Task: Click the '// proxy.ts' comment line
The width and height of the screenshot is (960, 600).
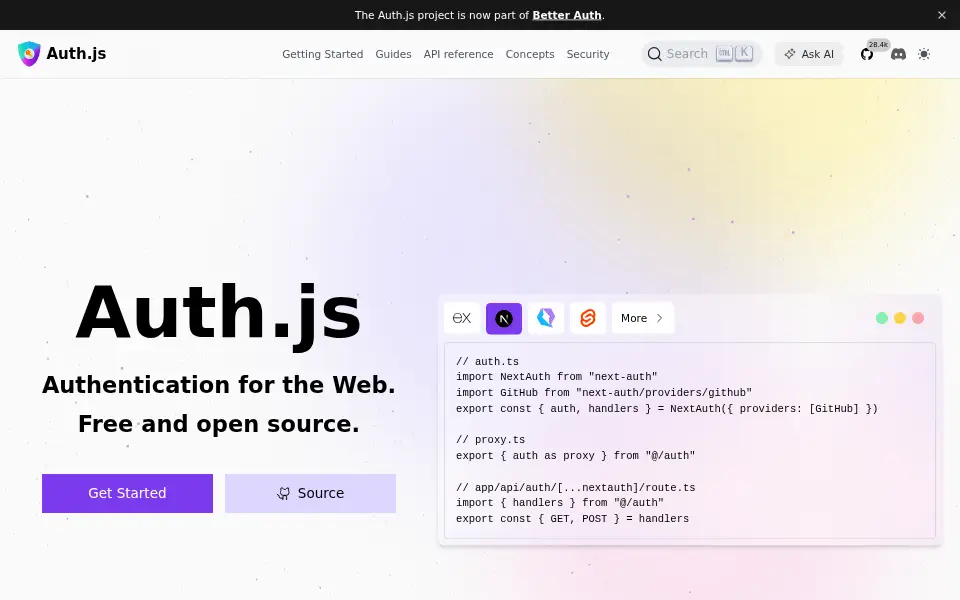Action: click(490, 440)
